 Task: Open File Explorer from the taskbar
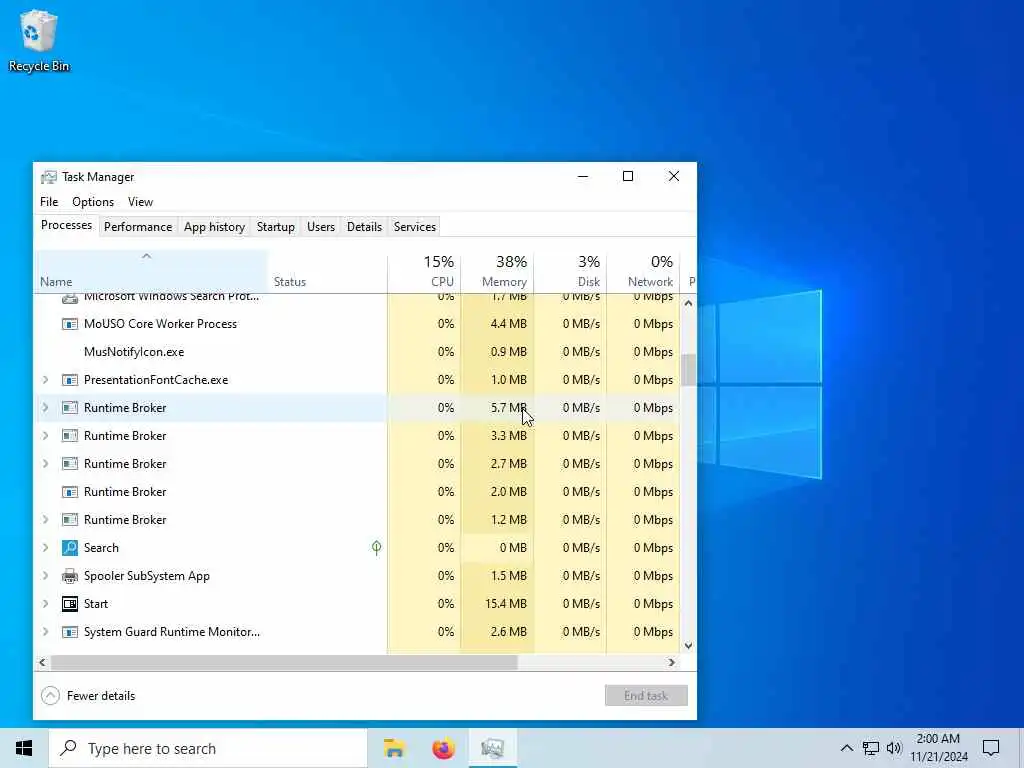pos(394,748)
